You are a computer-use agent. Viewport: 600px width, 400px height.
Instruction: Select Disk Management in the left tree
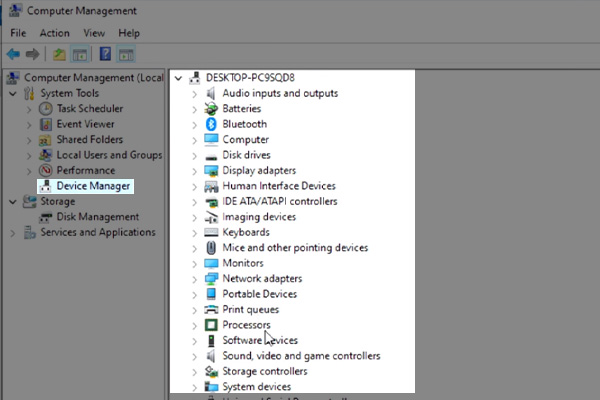(98, 217)
